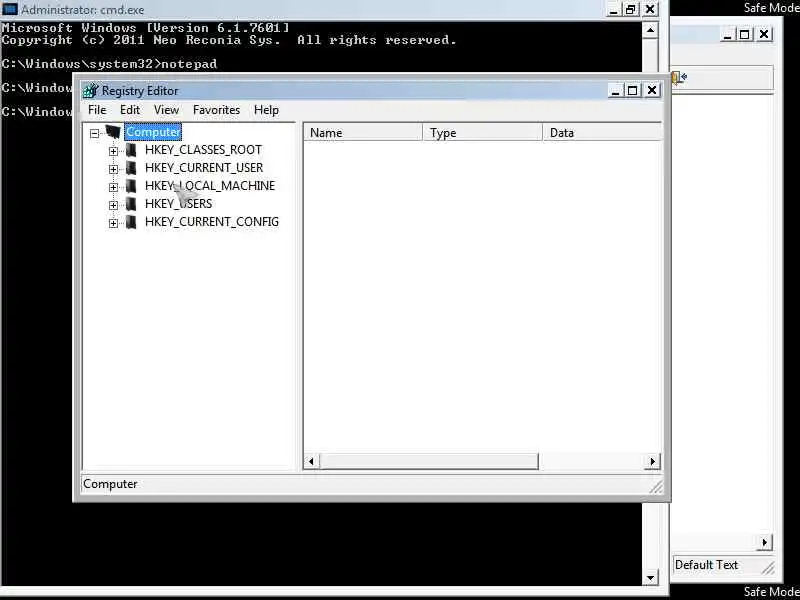Minimize the Registry Editor window
Viewport: 800px width, 600px height.
pos(615,91)
